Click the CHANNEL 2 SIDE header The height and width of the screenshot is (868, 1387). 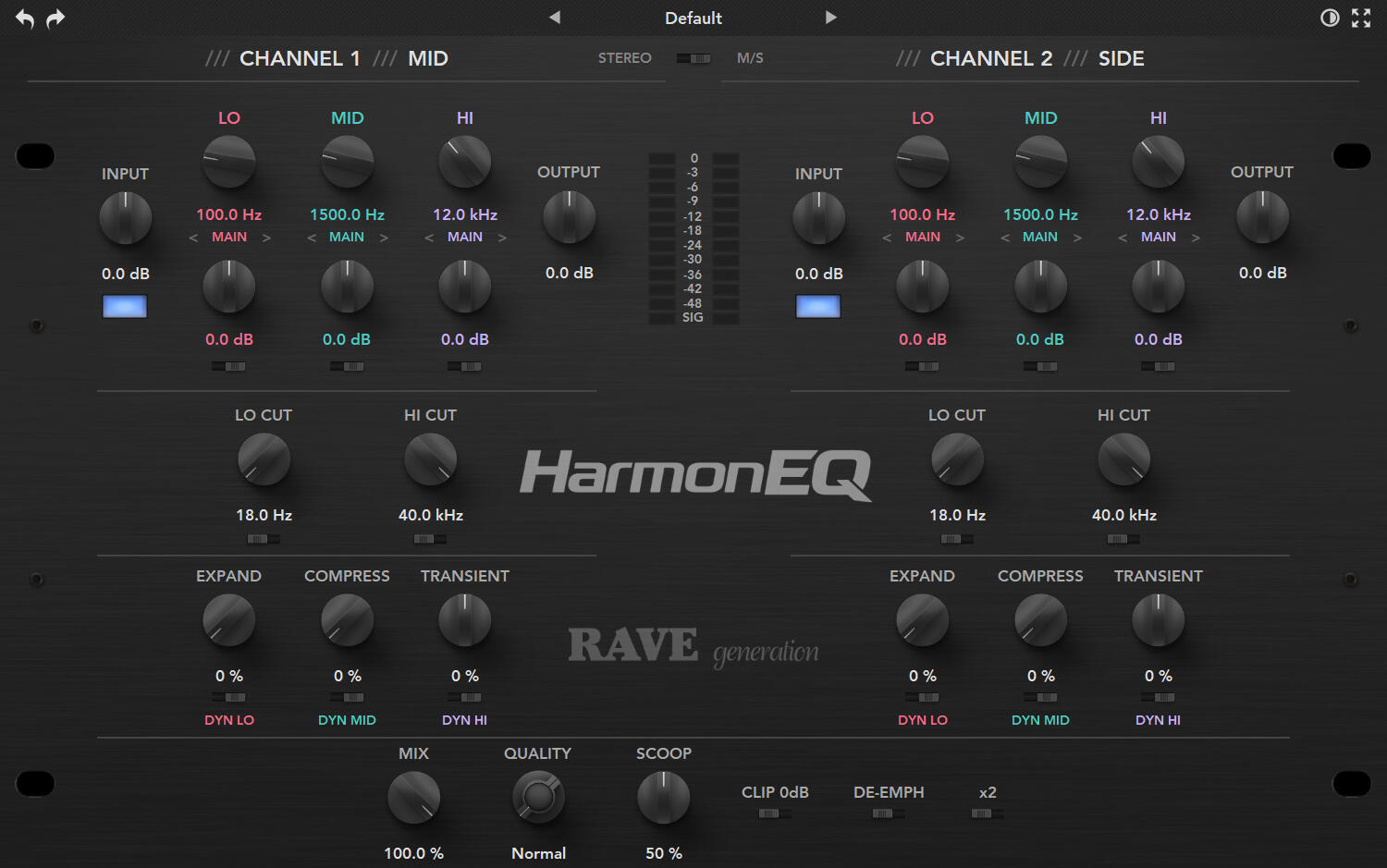click(1022, 57)
